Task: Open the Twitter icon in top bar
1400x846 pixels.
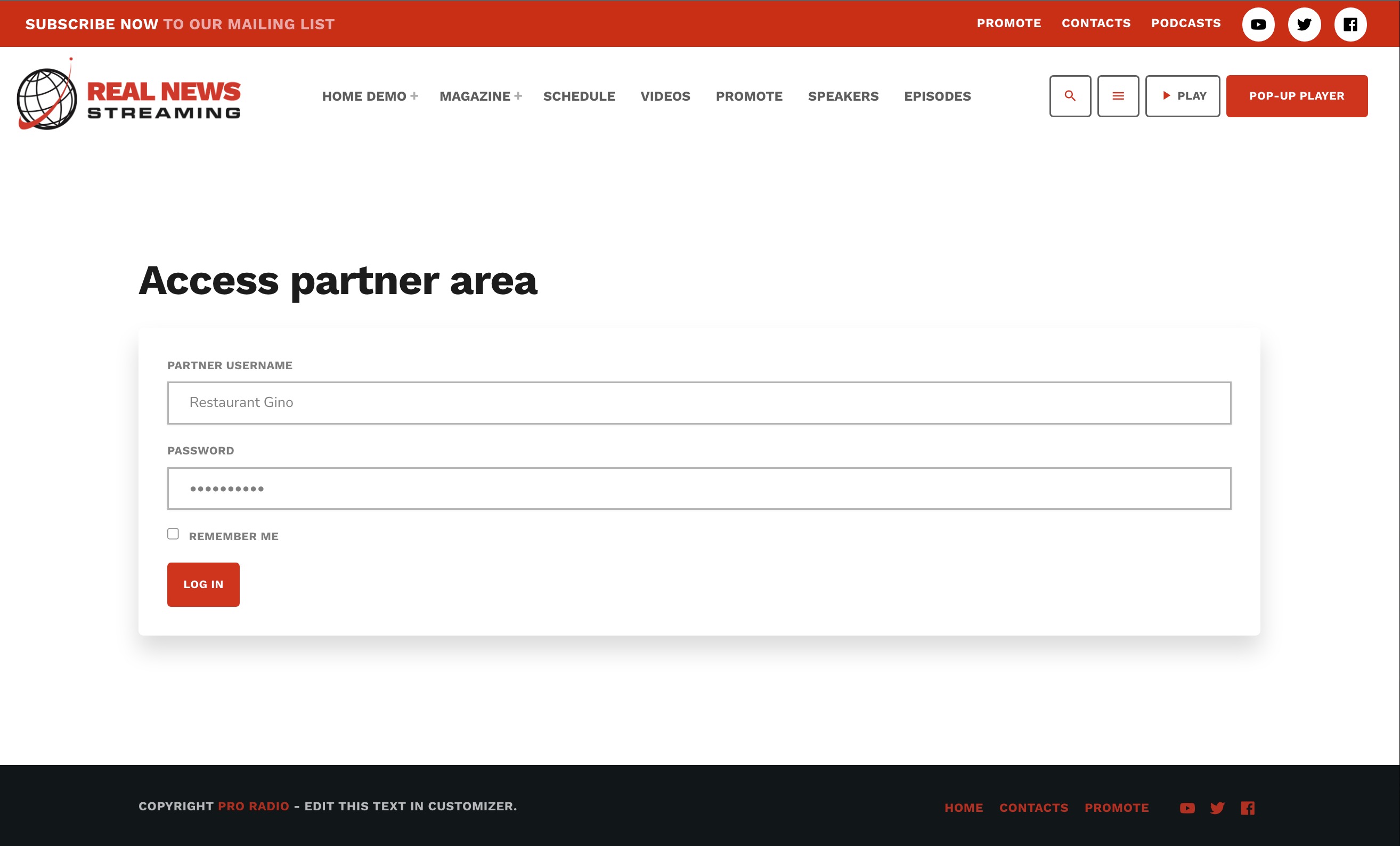Action: pyautogui.click(x=1304, y=25)
